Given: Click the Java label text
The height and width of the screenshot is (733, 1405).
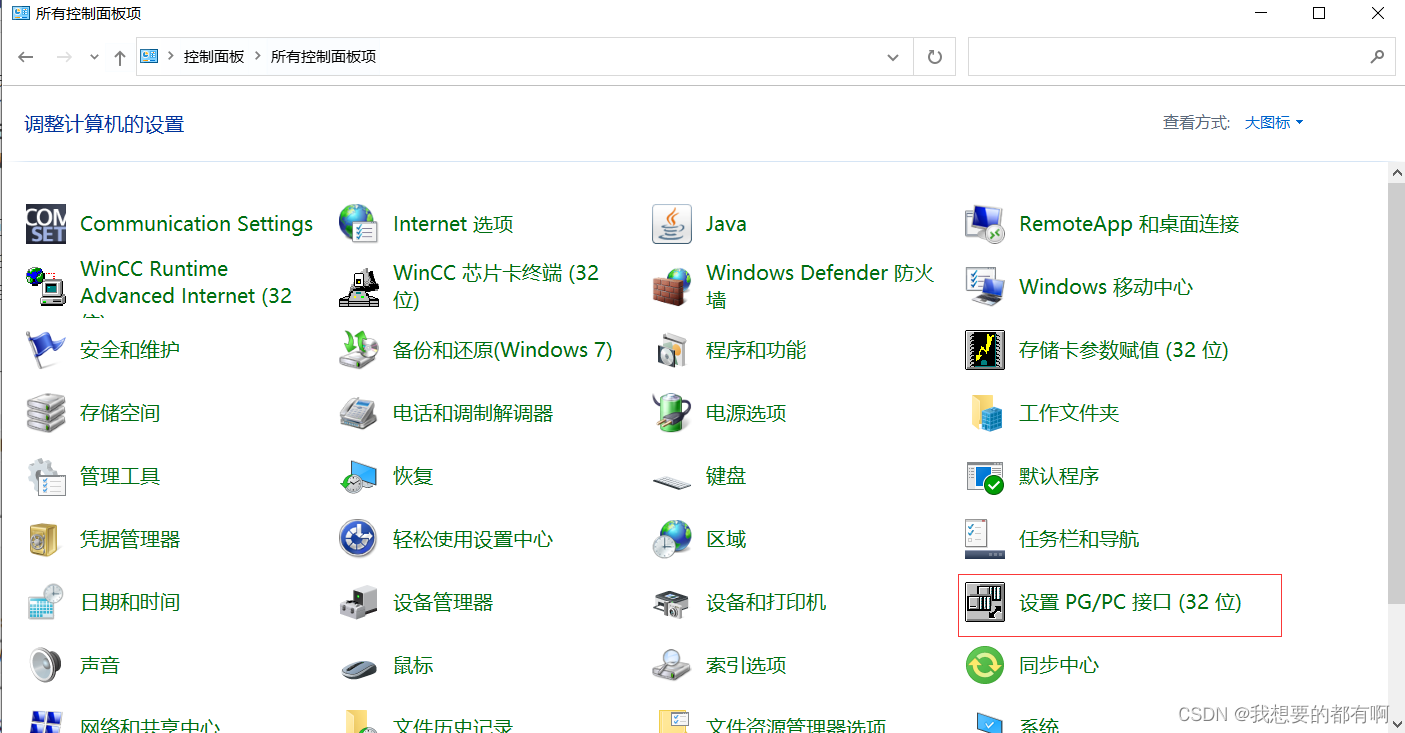Looking at the screenshot, I should (x=726, y=224).
